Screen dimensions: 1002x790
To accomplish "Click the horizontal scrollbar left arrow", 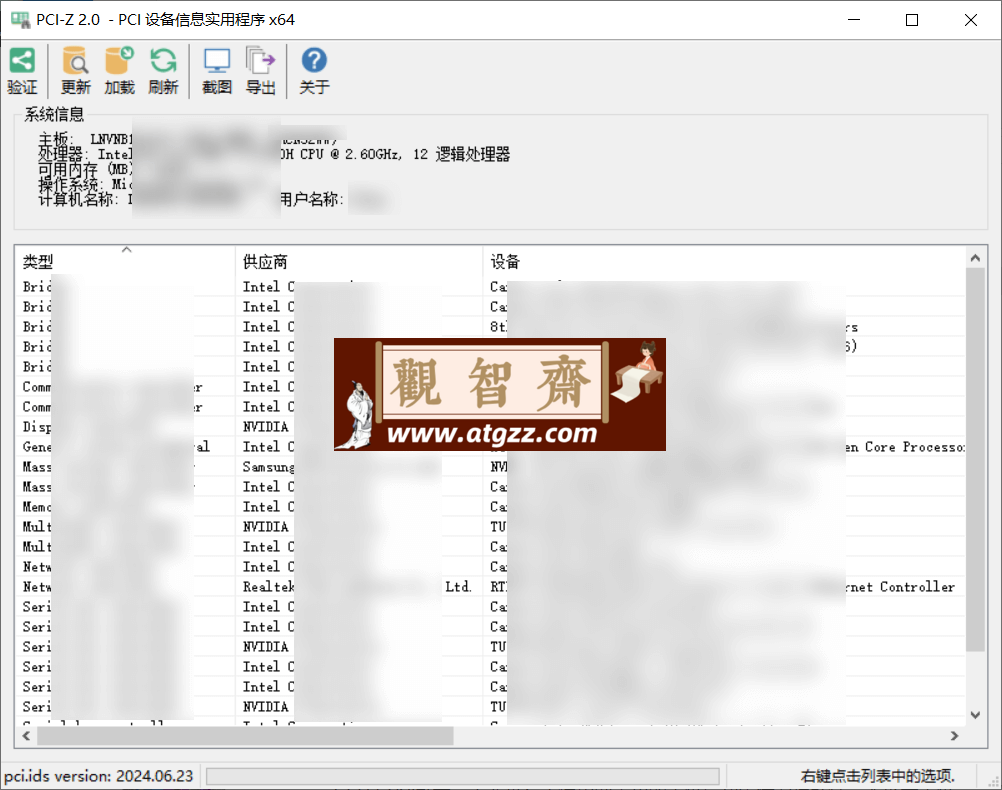I will click(x=26, y=736).
